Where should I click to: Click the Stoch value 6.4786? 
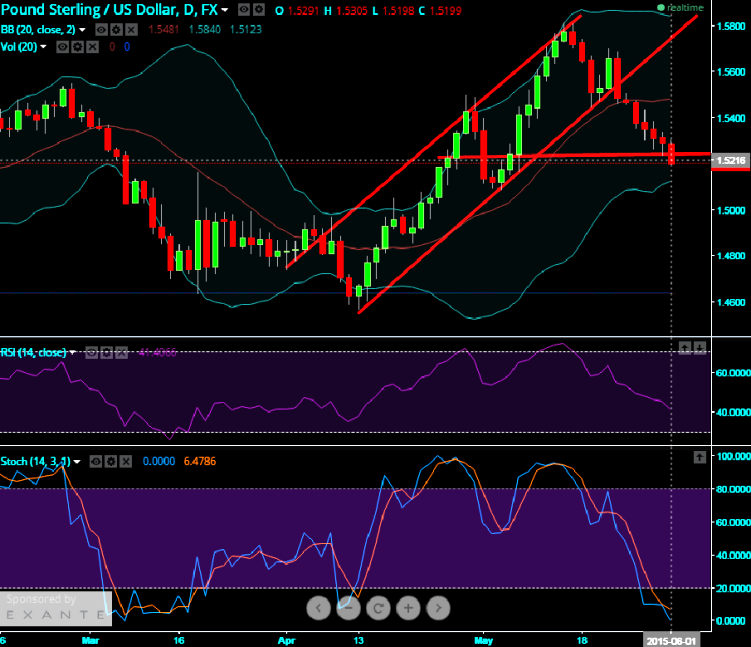point(200,462)
